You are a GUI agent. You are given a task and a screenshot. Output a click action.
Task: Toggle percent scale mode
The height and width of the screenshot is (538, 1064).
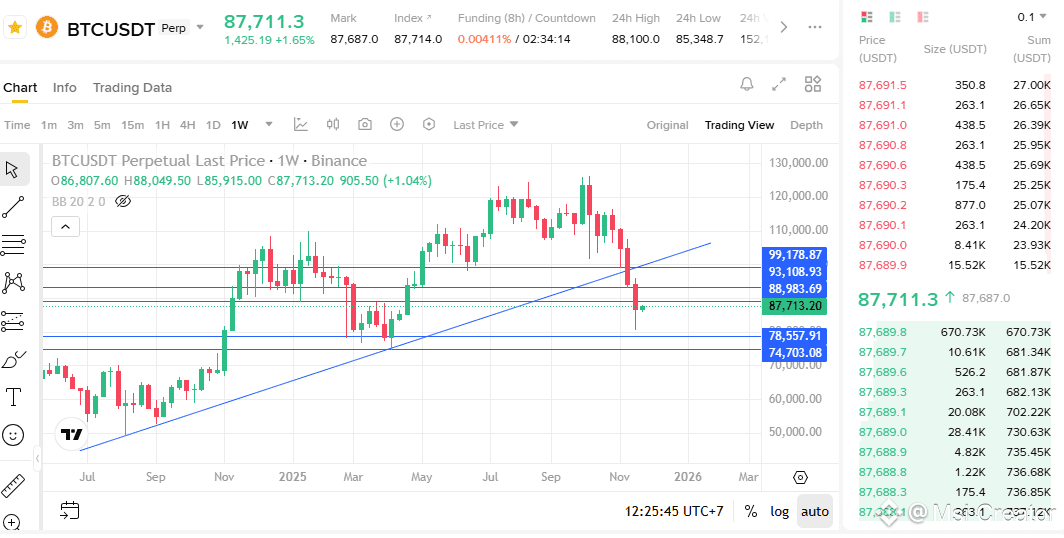click(750, 511)
